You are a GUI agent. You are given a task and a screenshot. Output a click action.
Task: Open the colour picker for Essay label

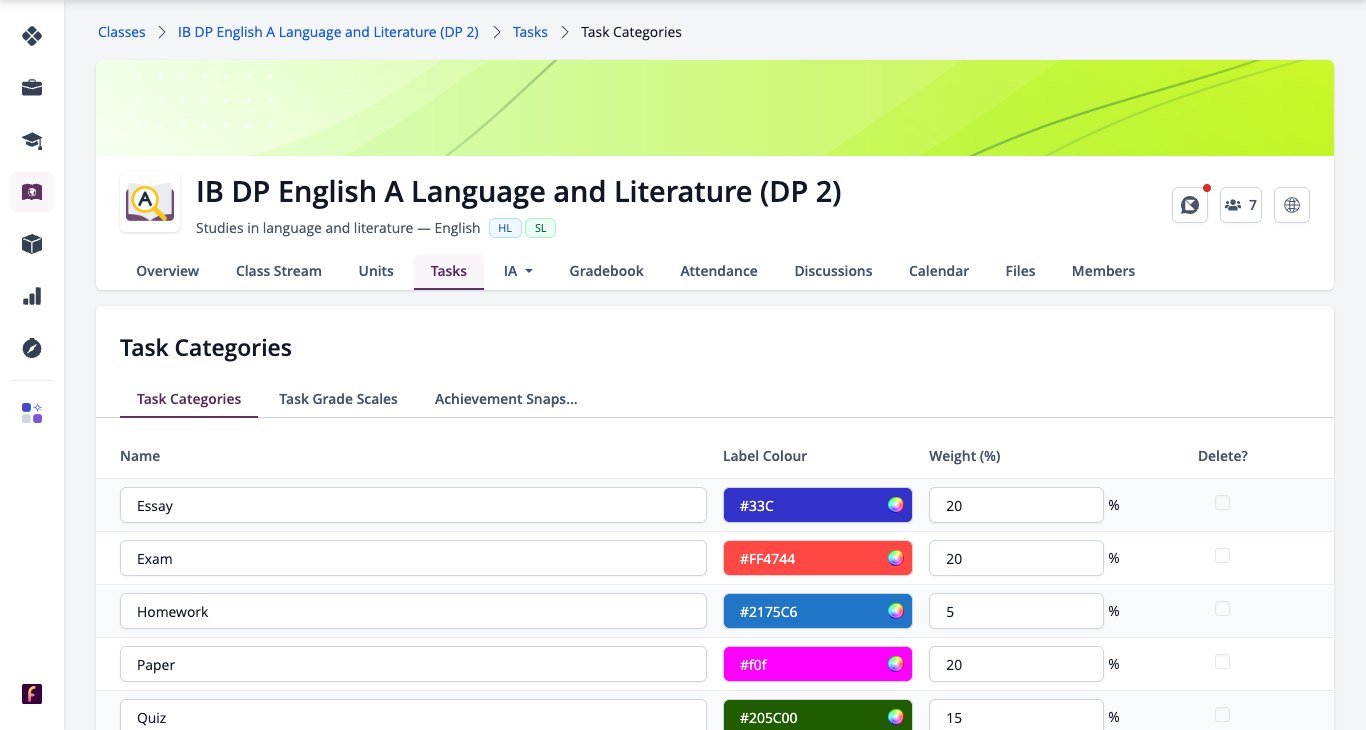tap(896, 505)
